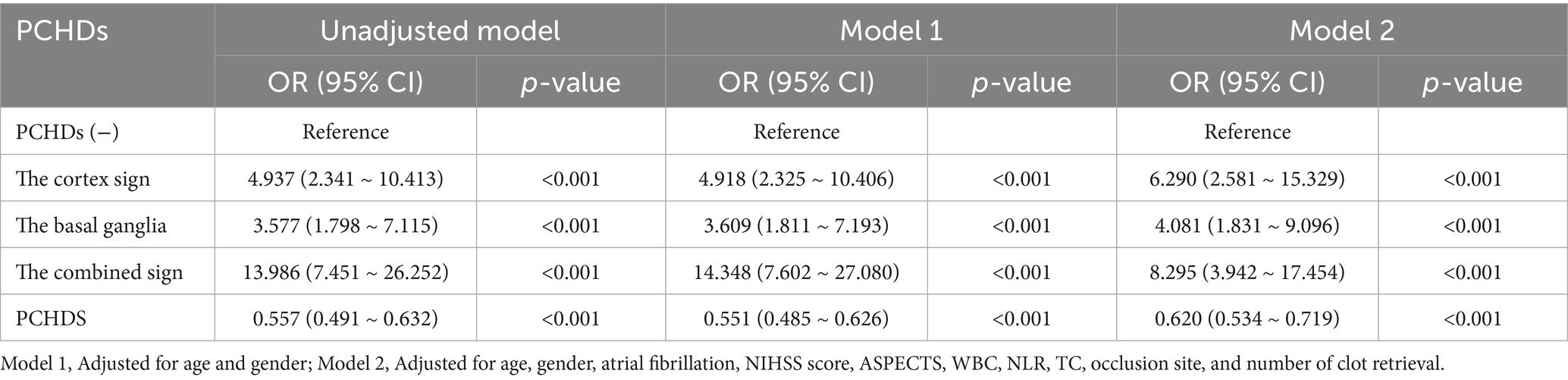Click the value 4.937 (2.341 ~ 10.413)
Image resolution: width=1568 pixels, height=380 pixels.
[346, 179]
